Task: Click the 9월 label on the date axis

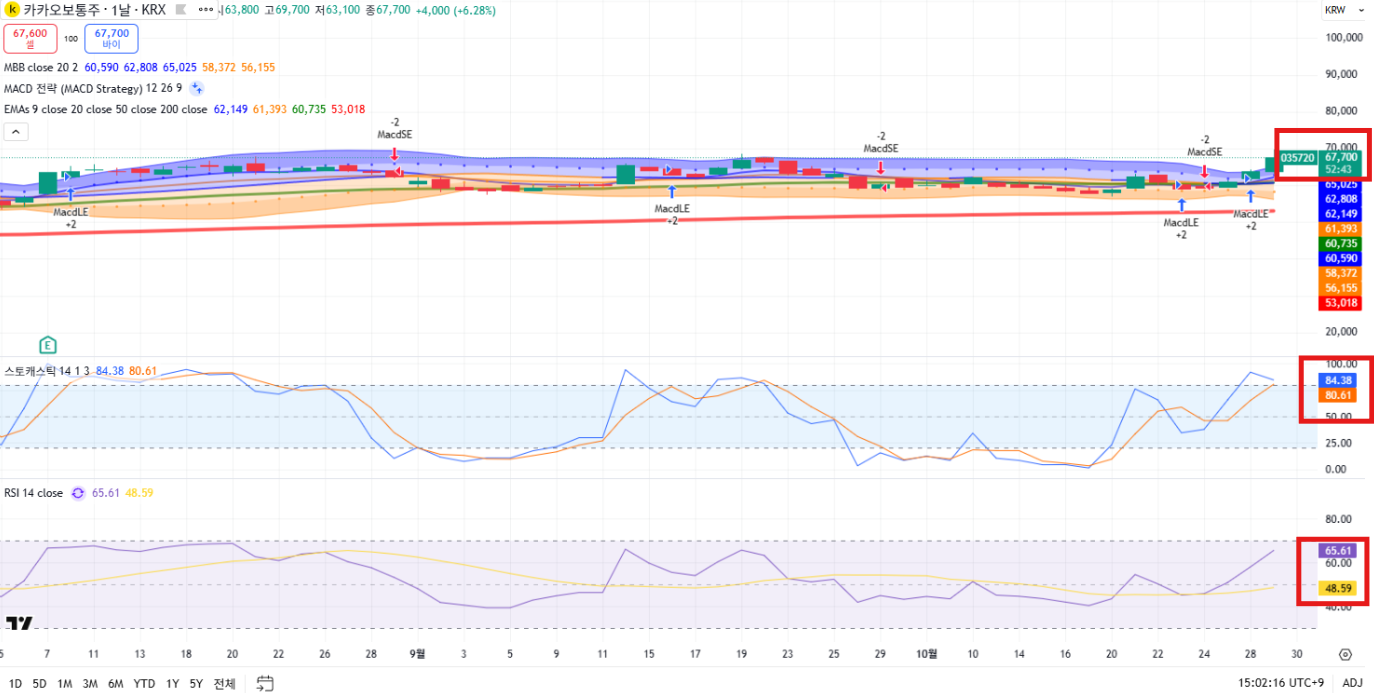Action: pos(418,655)
